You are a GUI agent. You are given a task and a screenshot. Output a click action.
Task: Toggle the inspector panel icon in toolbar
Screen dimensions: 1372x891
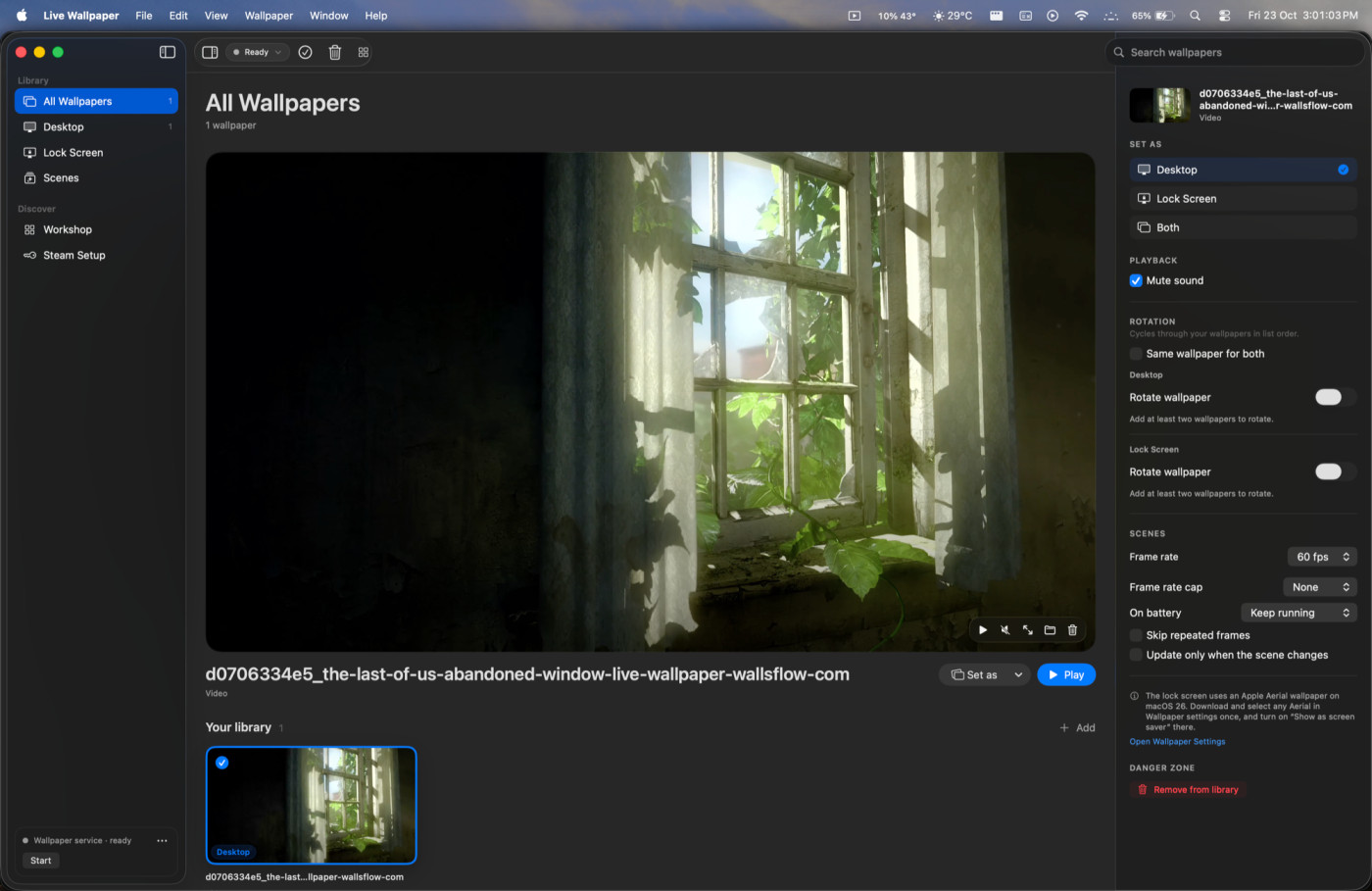[210, 52]
